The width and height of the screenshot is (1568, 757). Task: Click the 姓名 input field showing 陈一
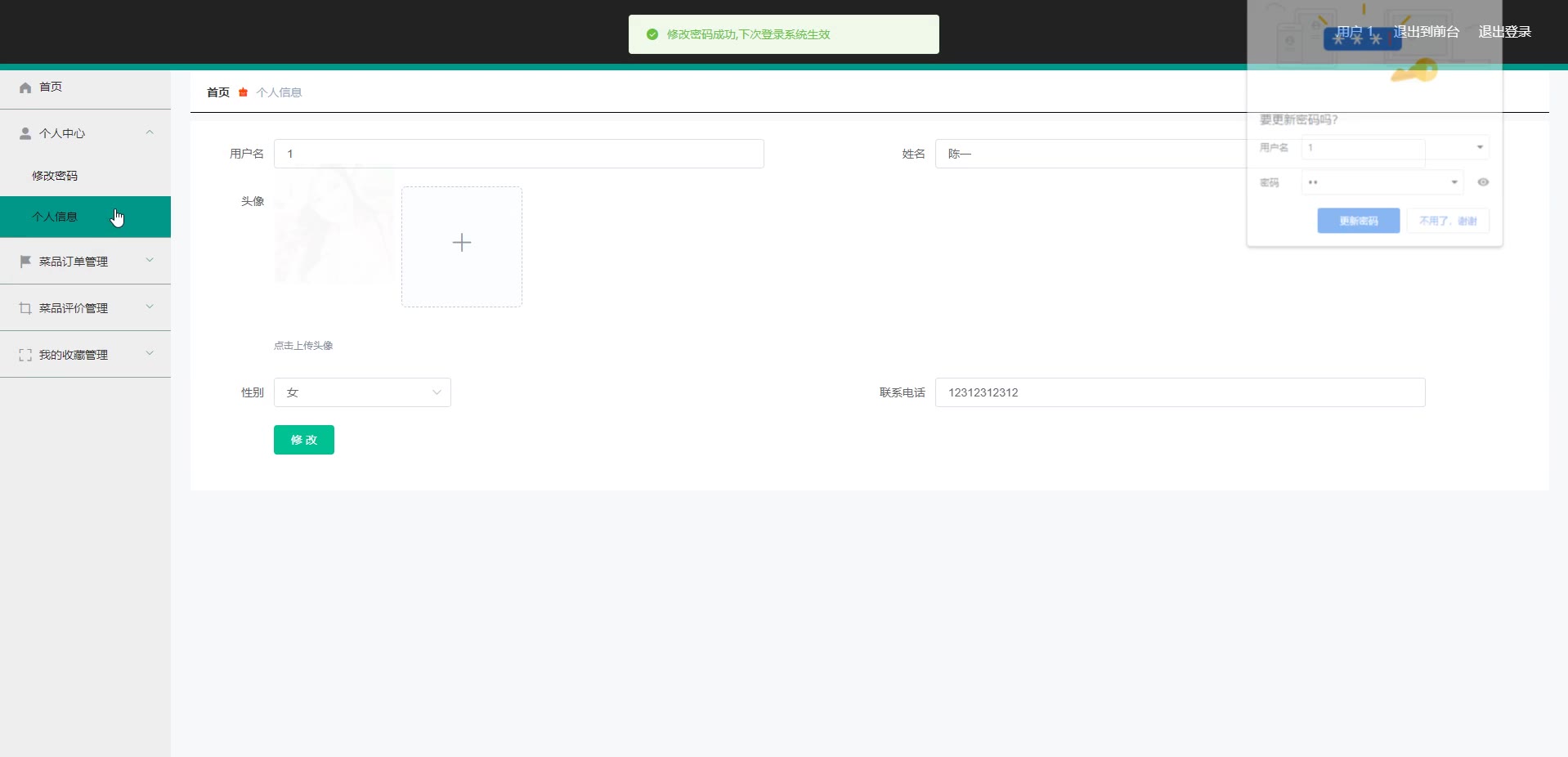pos(1180,154)
